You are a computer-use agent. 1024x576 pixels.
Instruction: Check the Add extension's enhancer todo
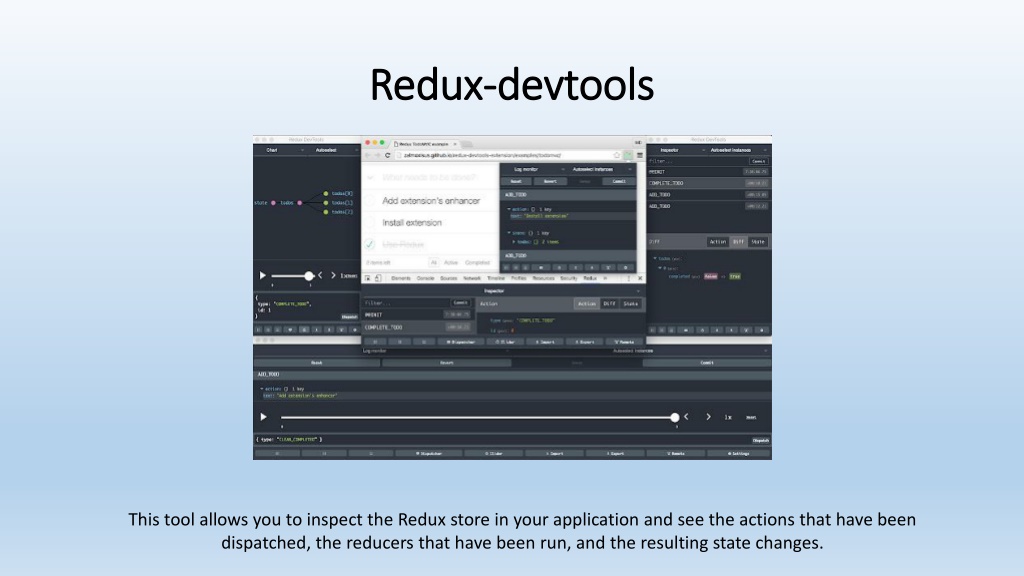[370, 200]
